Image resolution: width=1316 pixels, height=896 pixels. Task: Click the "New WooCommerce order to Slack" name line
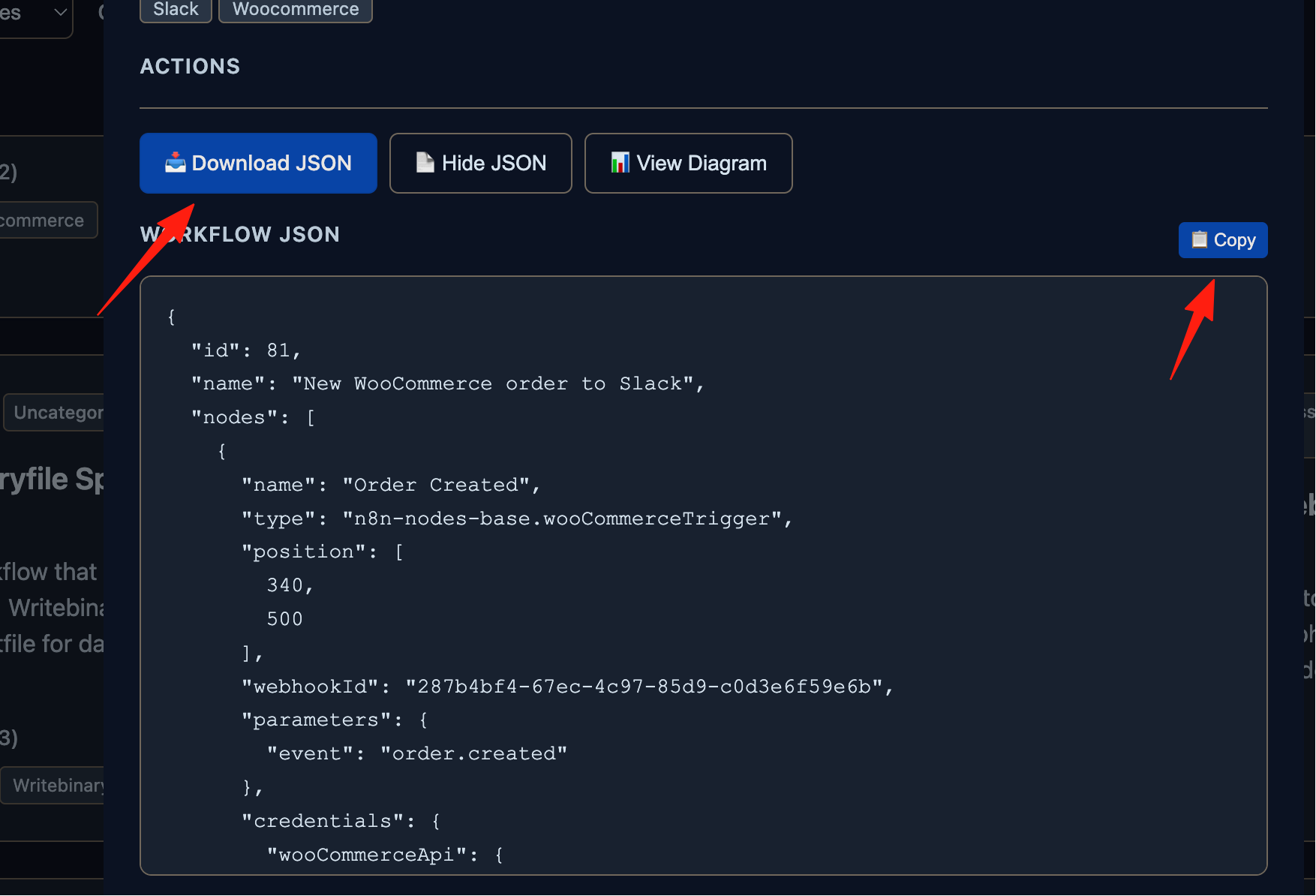pyautogui.click(x=447, y=383)
